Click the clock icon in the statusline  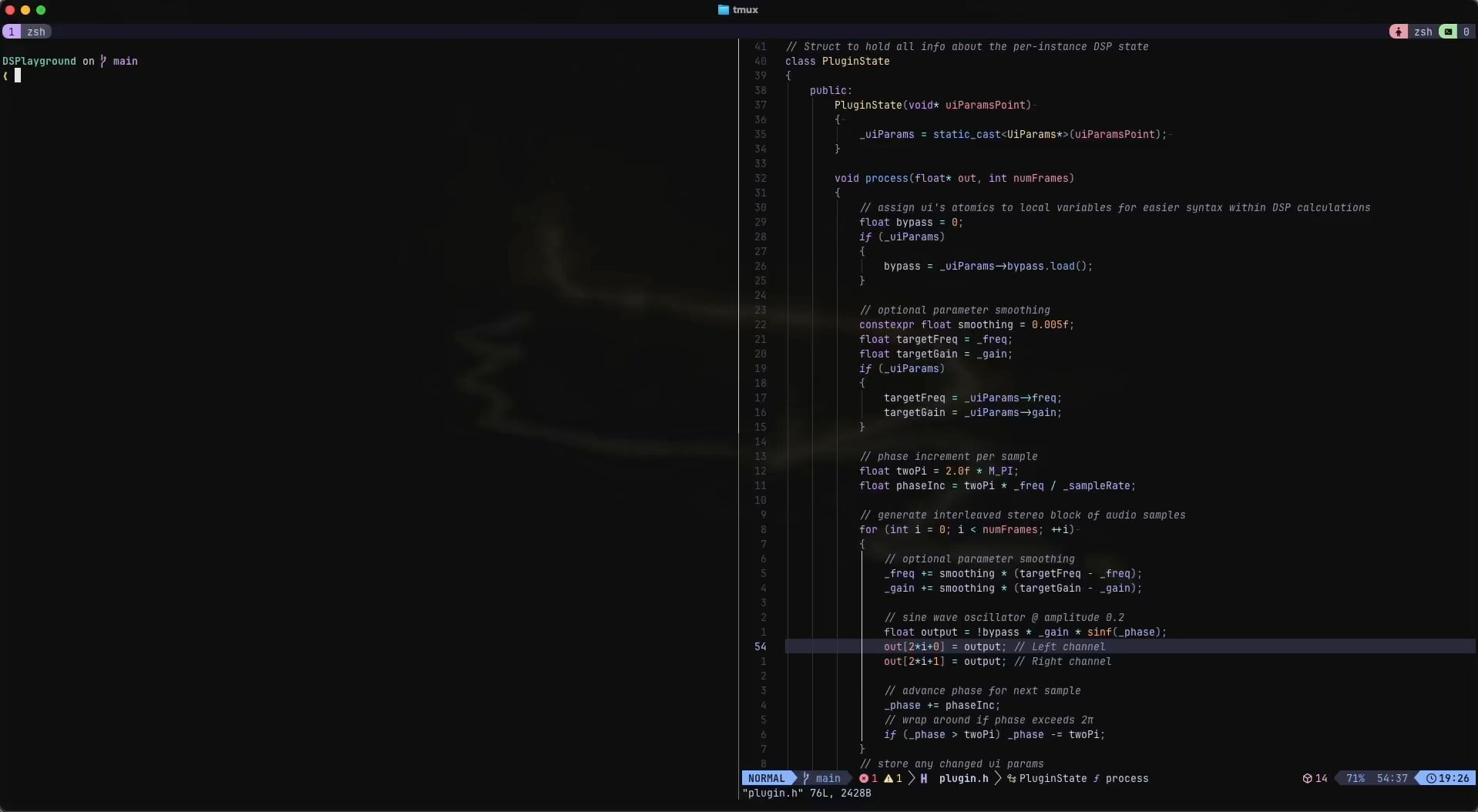click(1431, 778)
